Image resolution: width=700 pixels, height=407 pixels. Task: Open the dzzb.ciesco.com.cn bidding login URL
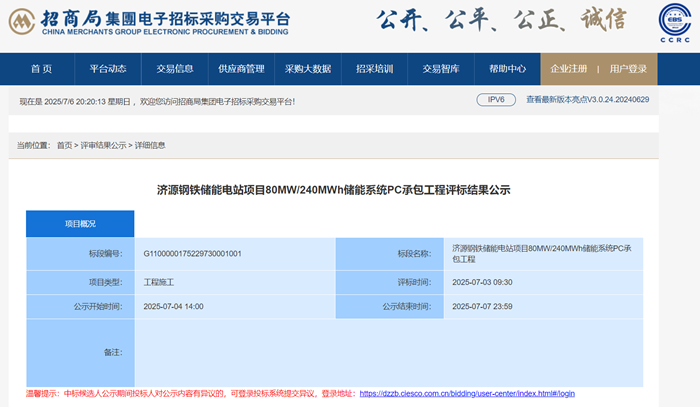467,394
